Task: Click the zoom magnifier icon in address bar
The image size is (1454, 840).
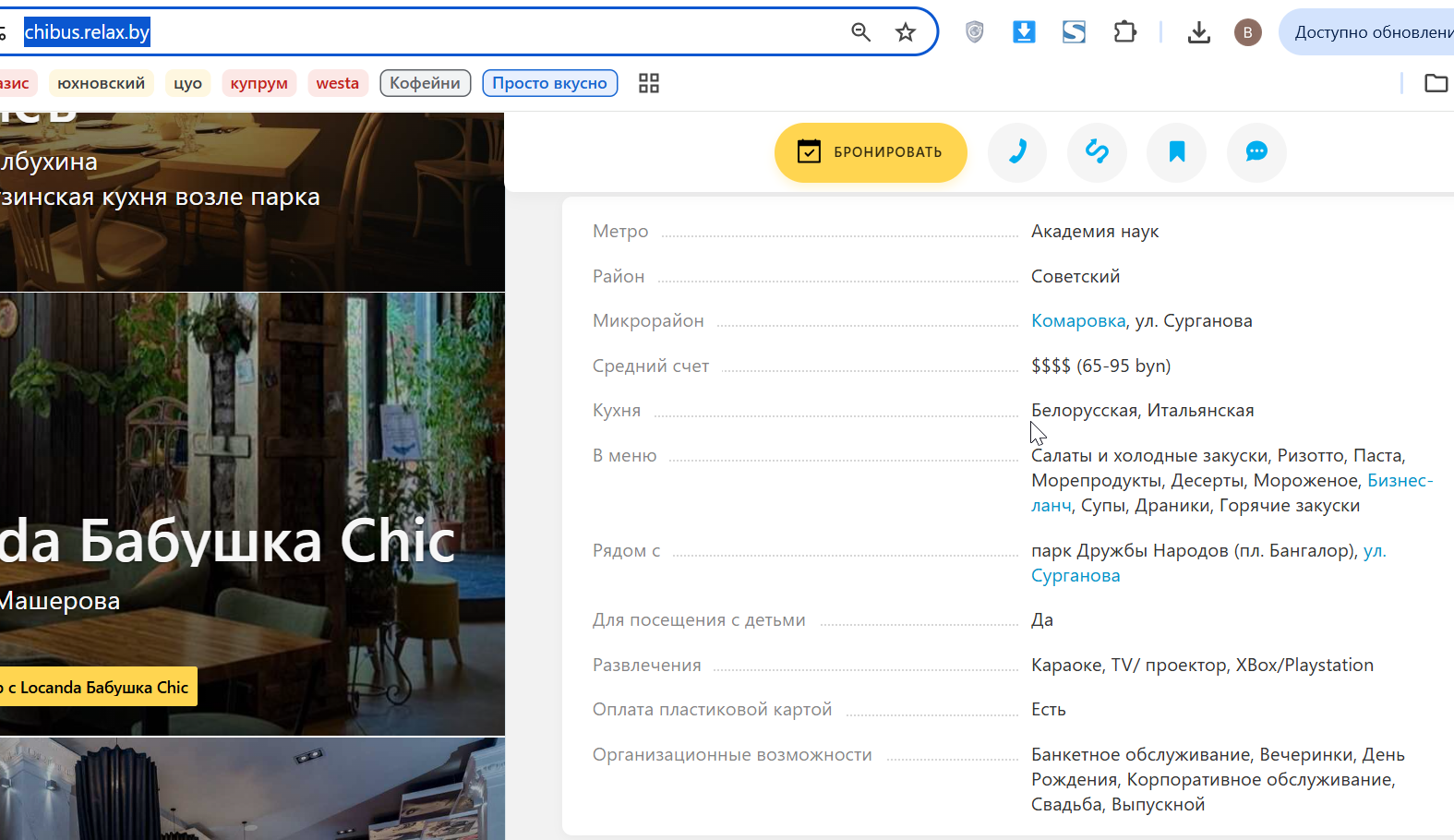Action: [860, 32]
